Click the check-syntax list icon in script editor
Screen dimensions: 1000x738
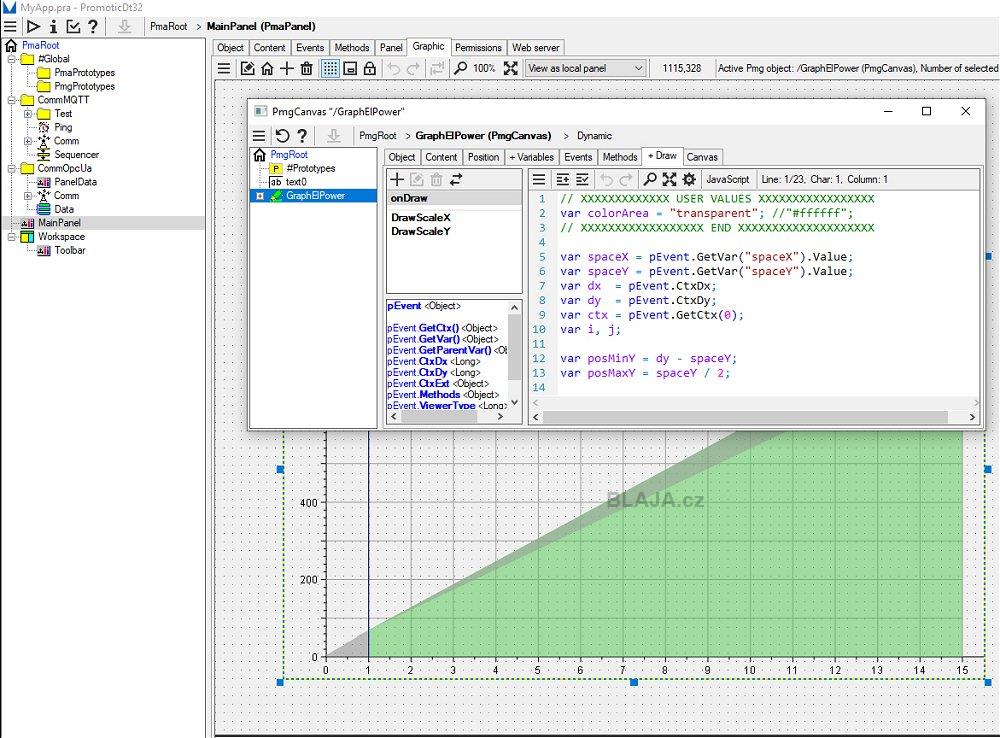pyautogui.click(x=582, y=180)
